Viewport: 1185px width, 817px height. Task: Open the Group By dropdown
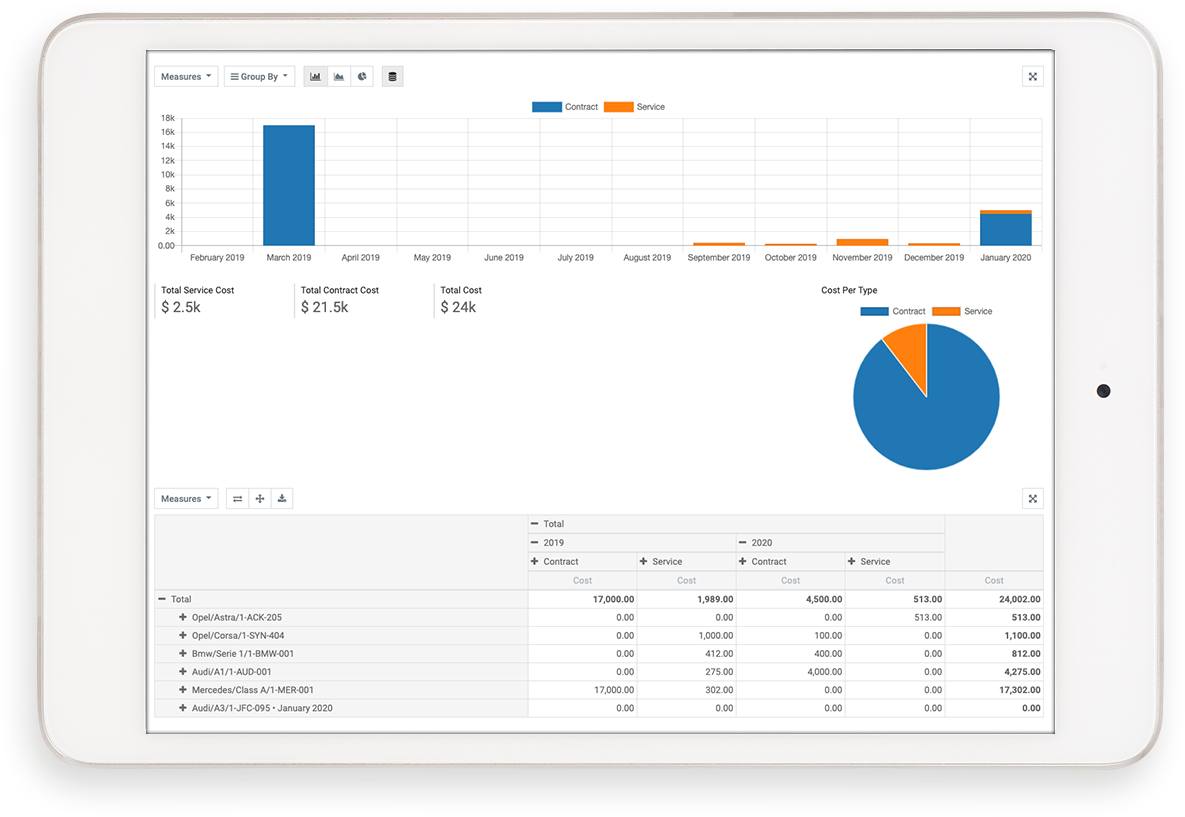[259, 76]
